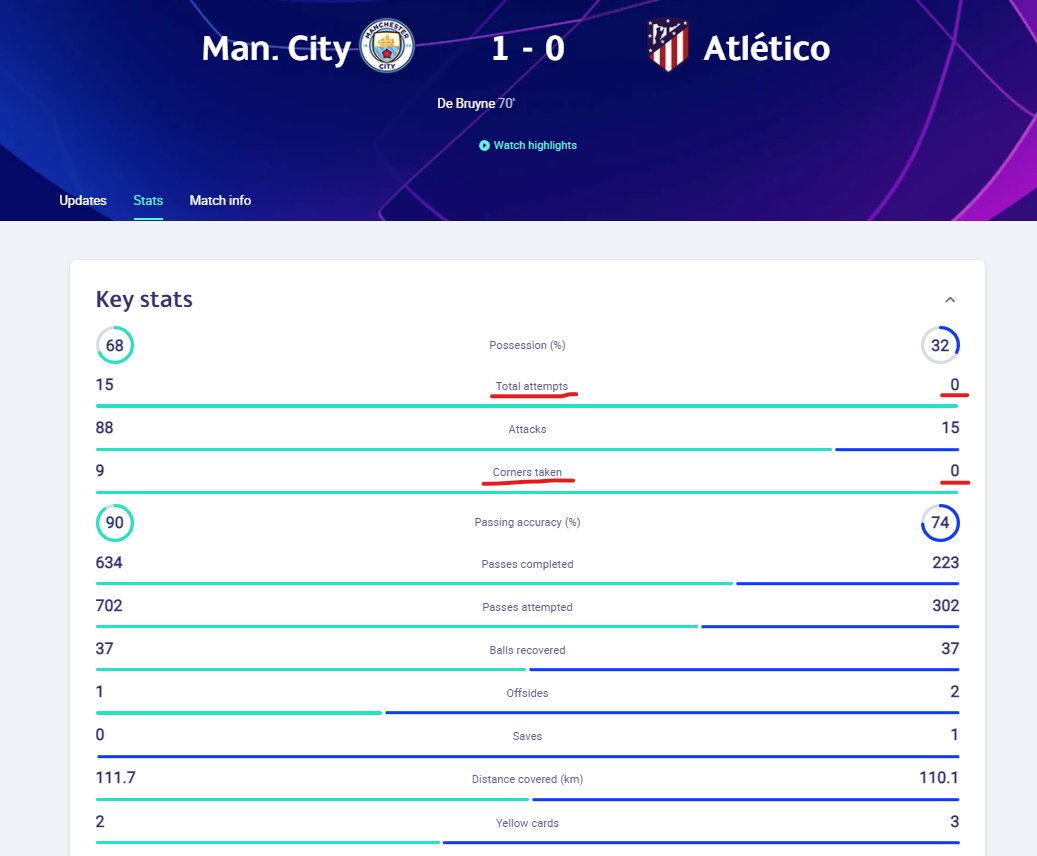Image resolution: width=1037 pixels, height=856 pixels.
Task: Click the play icon beside Watch highlights
Action: pyautogui.click(x=484, y=145)
